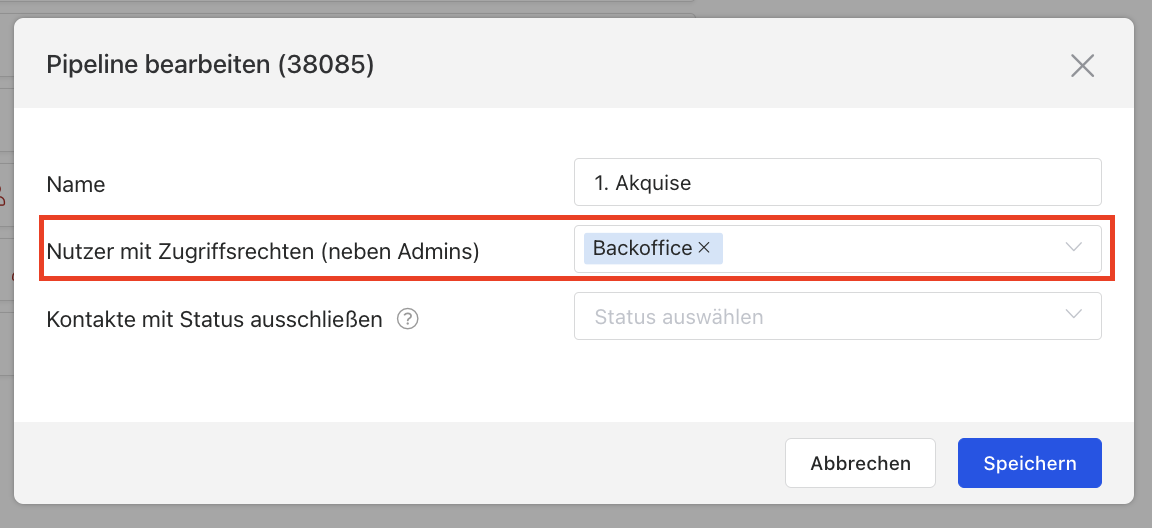Click the Kontakte mit Status ausschließen label
Image resolution: width=1152 pixels, height=528 pixels.
[x=215, y=321]
